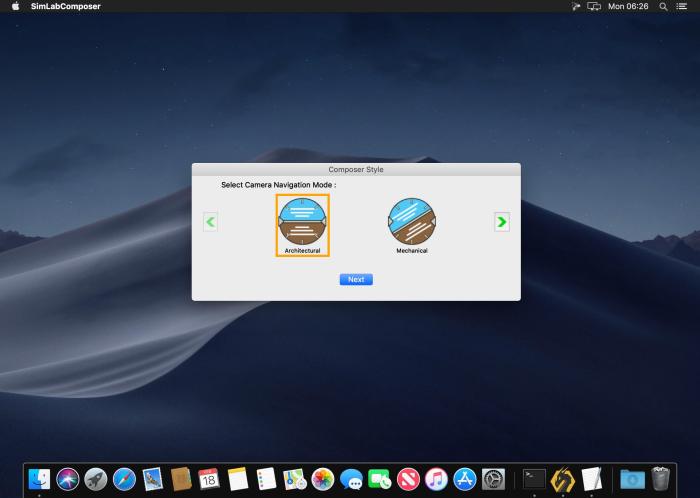Image resolution: width=700 pixels, height=498 pixels.
Task: Open the App Store dock icon
Action: point(465,479)
